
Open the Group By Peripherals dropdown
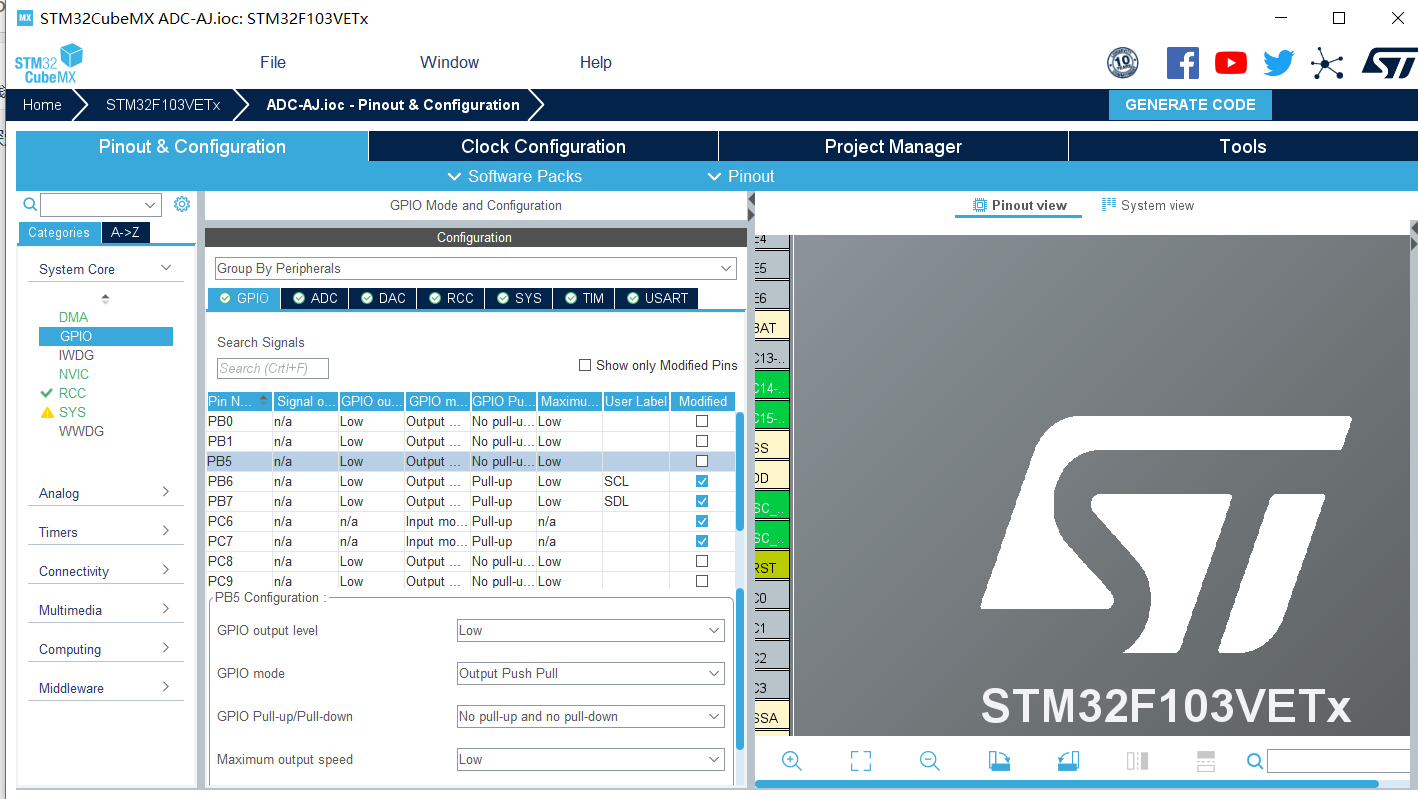476,268
